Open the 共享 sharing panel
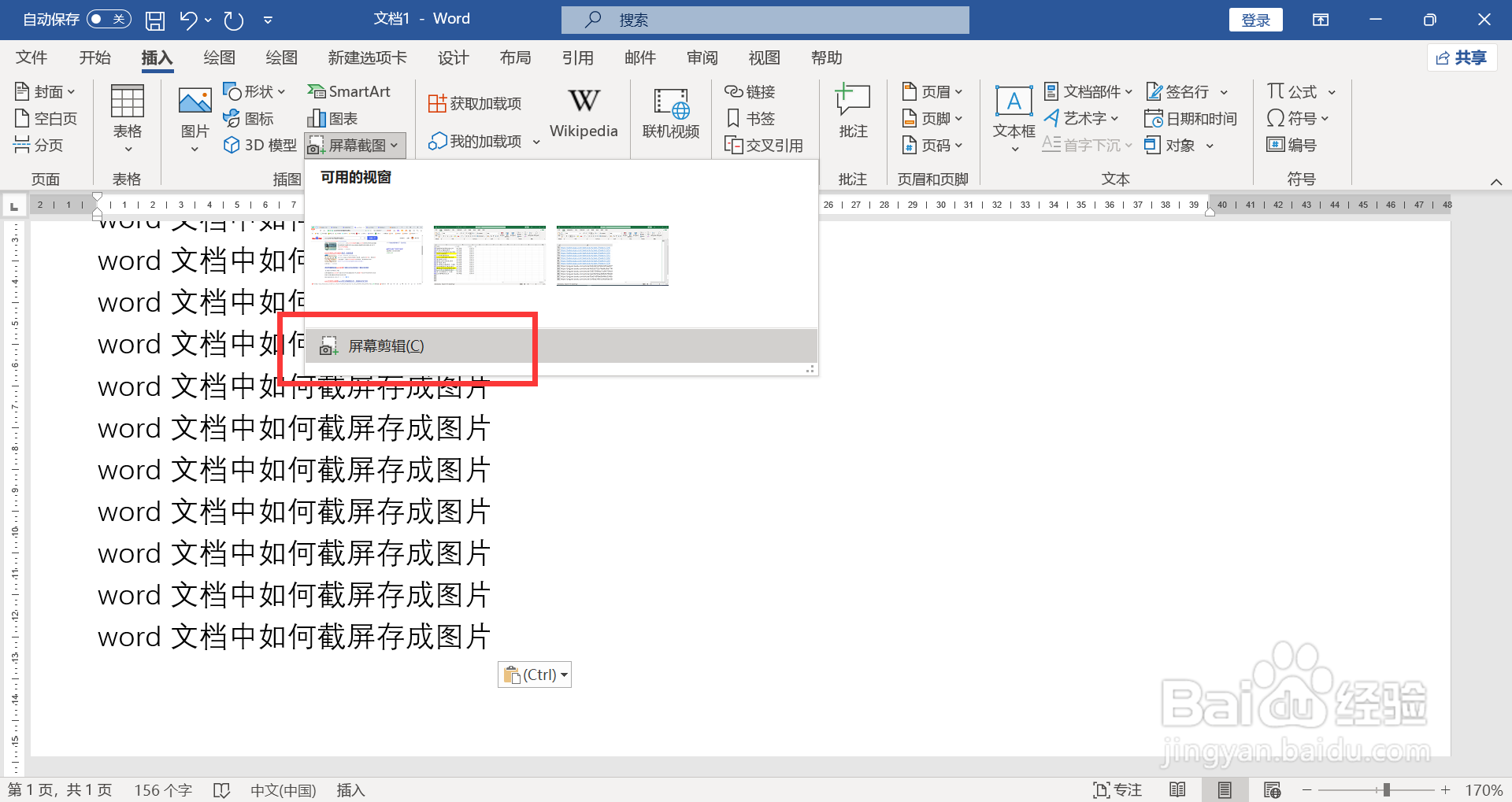Viewport: 1512px width, 802px height. pyautogui.click(x=1462, y=57)
